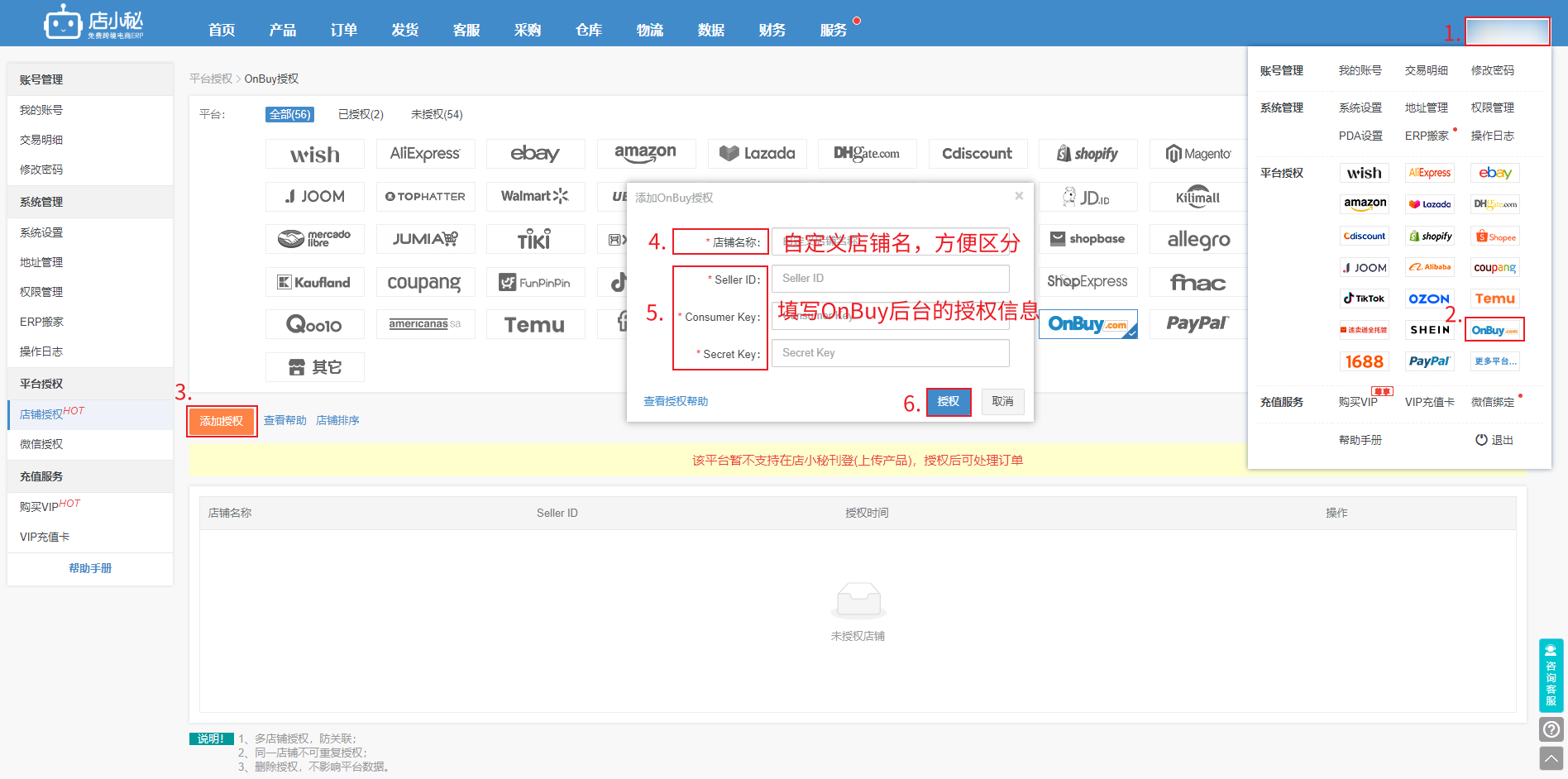Click 退出 to log out
1568x779 pixels.
pyautogui.click(x=1494, y=440)
